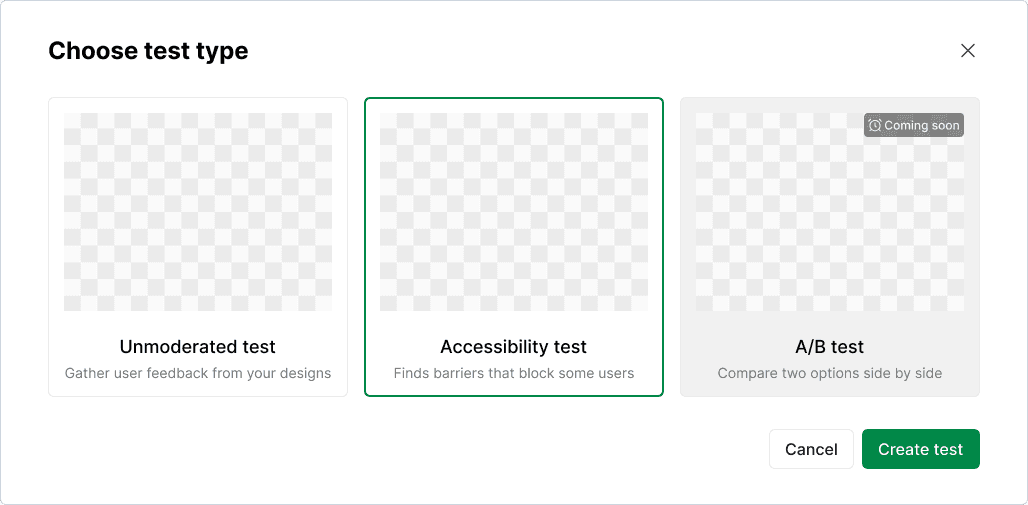Click 'Finds barriers that block some users' text
1028x505 pixels.
[514, 374]
